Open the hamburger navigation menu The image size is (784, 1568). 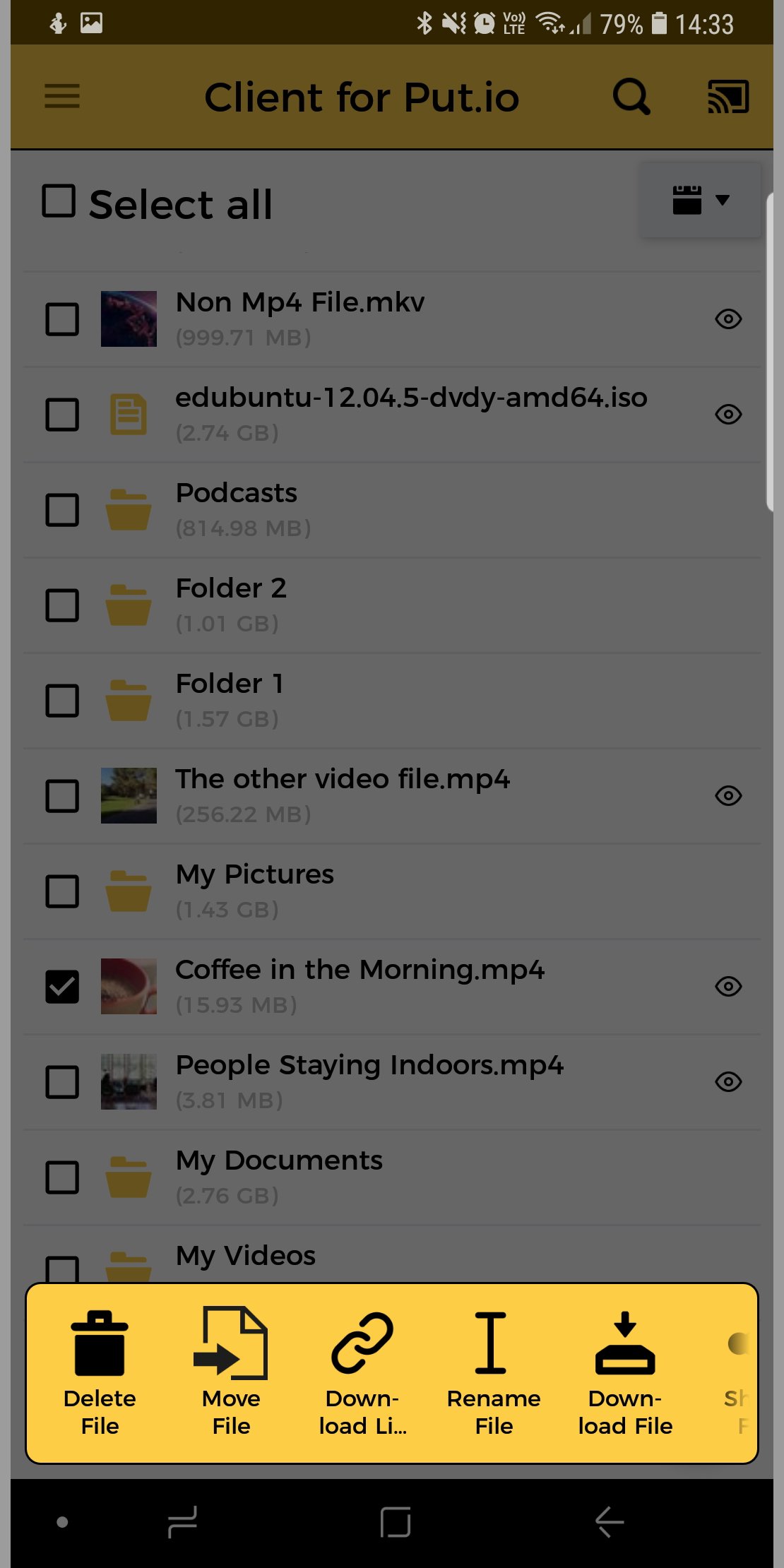pos(62,96)
